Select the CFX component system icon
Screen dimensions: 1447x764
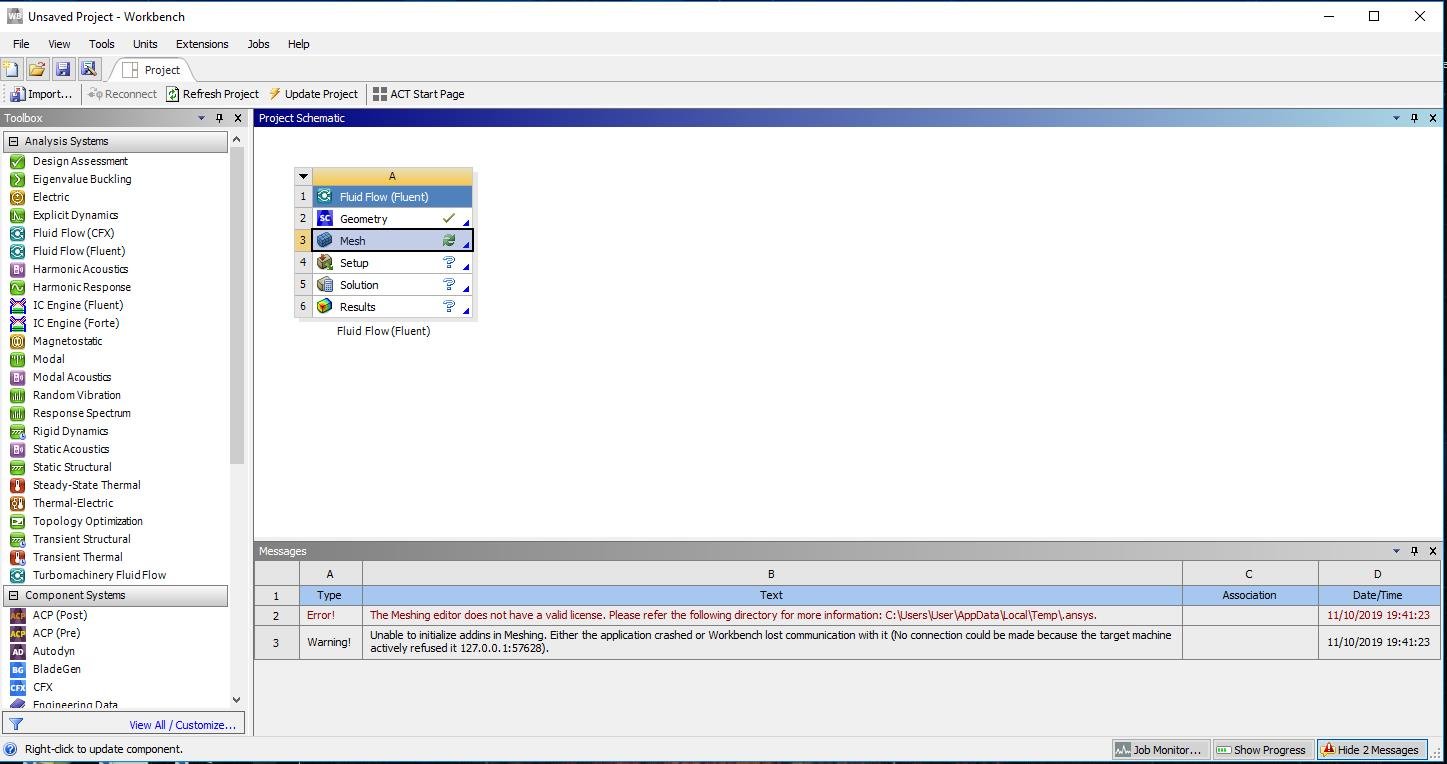point(17,687)
